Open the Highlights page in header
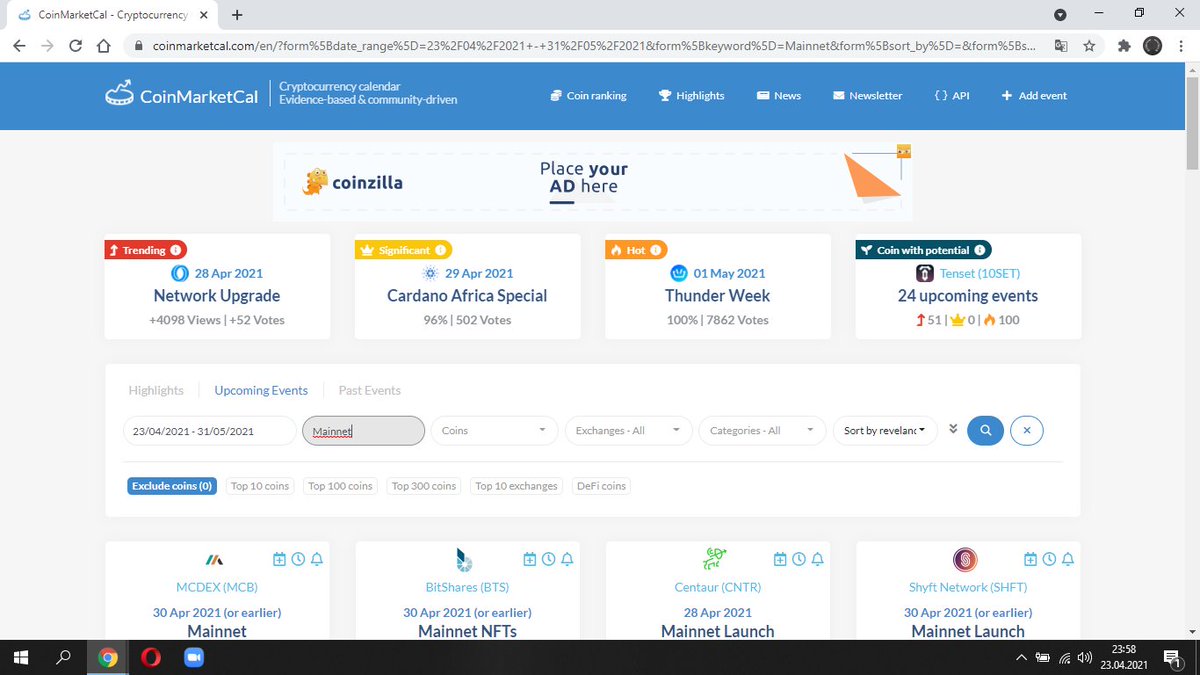The width and height of the screenshot is (1200, 675). [691, 95]
